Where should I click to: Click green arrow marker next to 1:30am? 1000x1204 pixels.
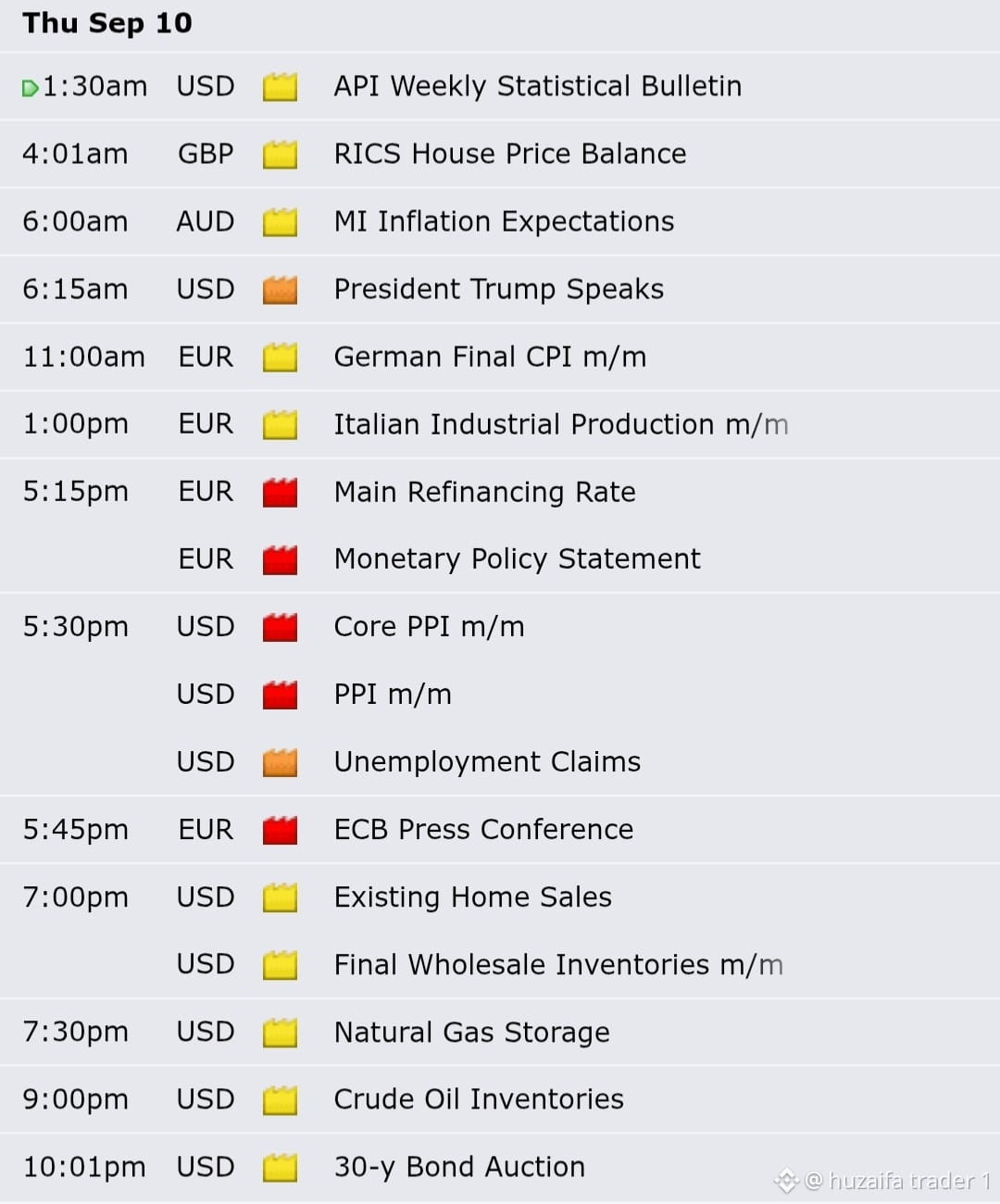coord(30,88)
